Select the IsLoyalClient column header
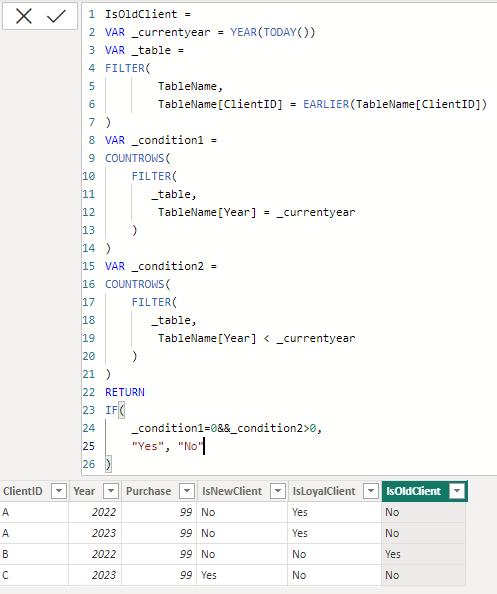This screenshot has height=594, width=497. [x=324, y=491]
